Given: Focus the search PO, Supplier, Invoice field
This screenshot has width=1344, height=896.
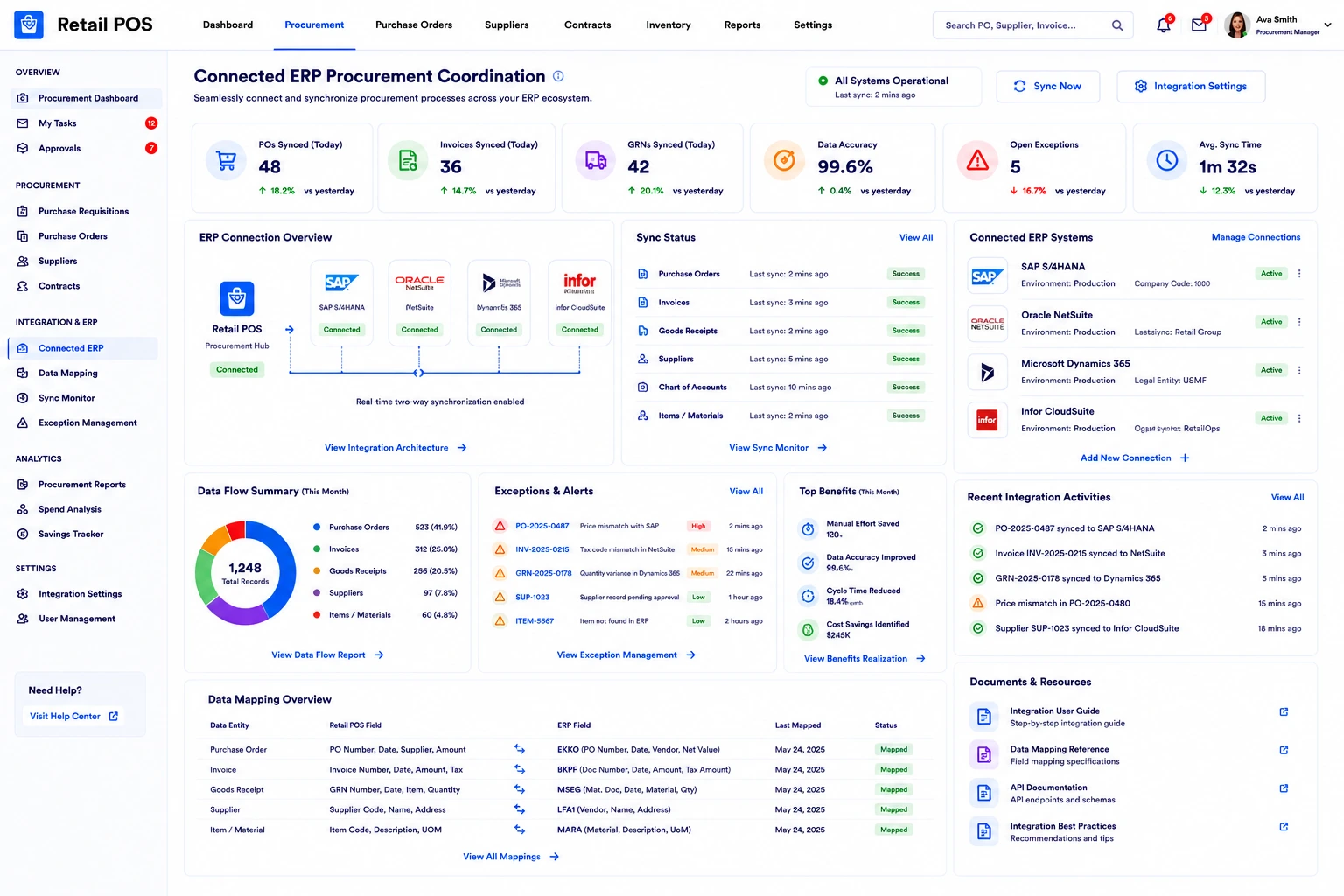Looking at the screenshot, I should (1032, 25).
